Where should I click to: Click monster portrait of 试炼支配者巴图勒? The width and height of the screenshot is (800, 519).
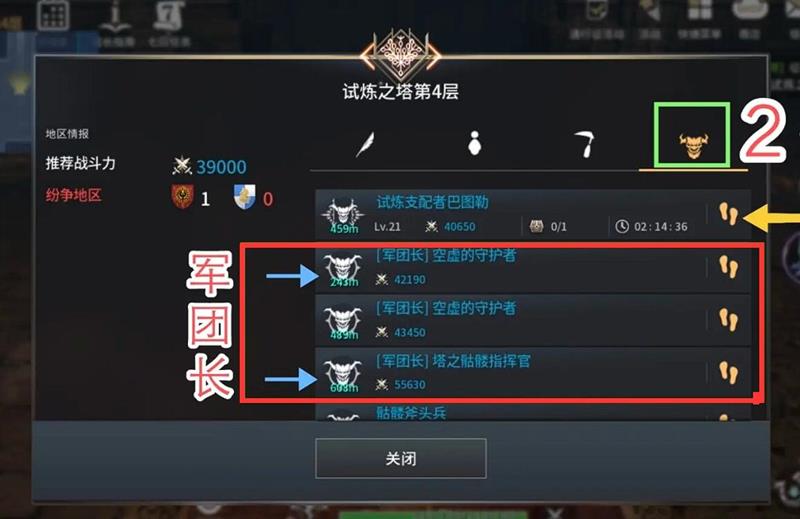[x=343, y=215]
